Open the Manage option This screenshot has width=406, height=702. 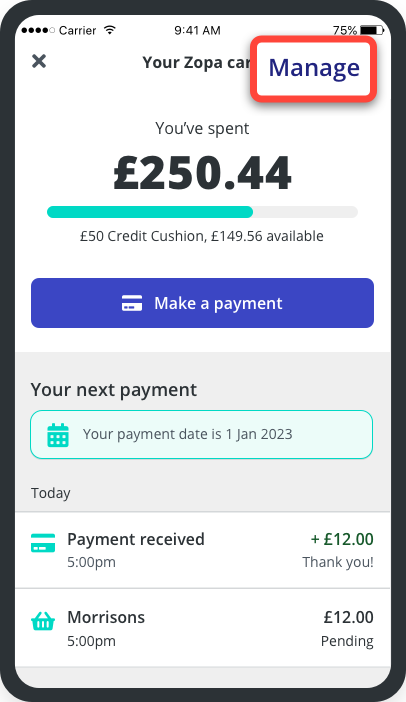point(314,68)
